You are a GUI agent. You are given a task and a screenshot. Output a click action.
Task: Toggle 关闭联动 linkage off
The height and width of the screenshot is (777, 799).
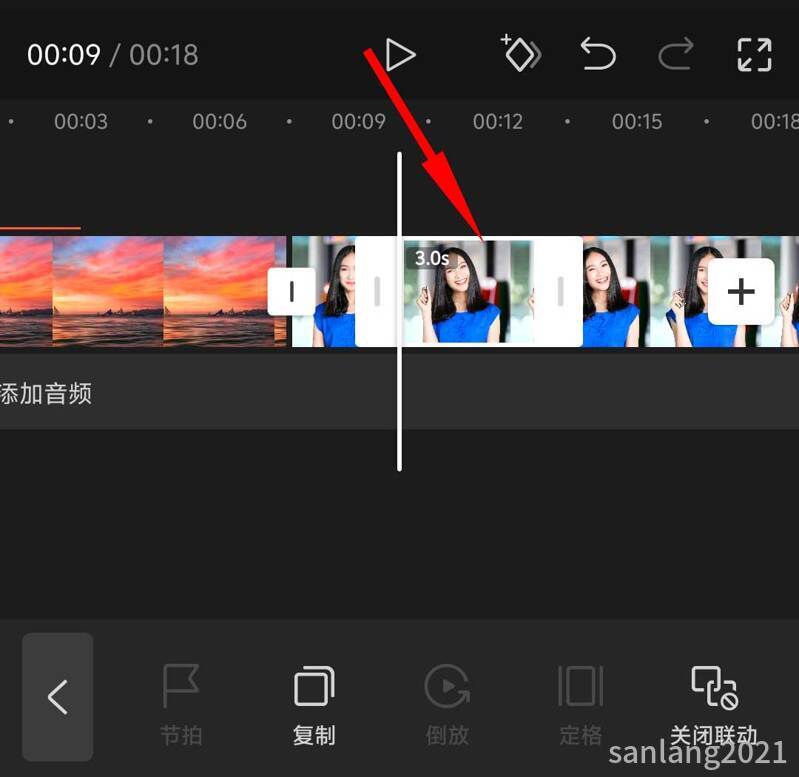[714, 705]
